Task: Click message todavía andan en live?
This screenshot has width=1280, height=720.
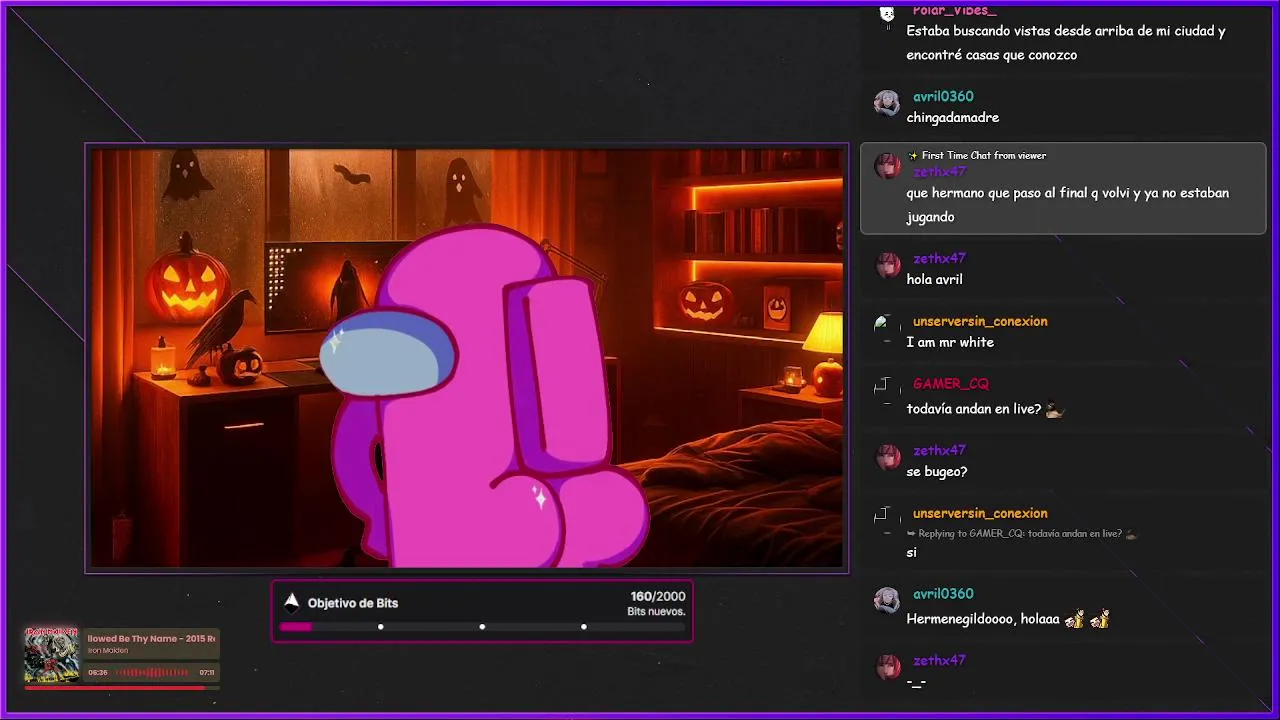Action: point(974,409)
